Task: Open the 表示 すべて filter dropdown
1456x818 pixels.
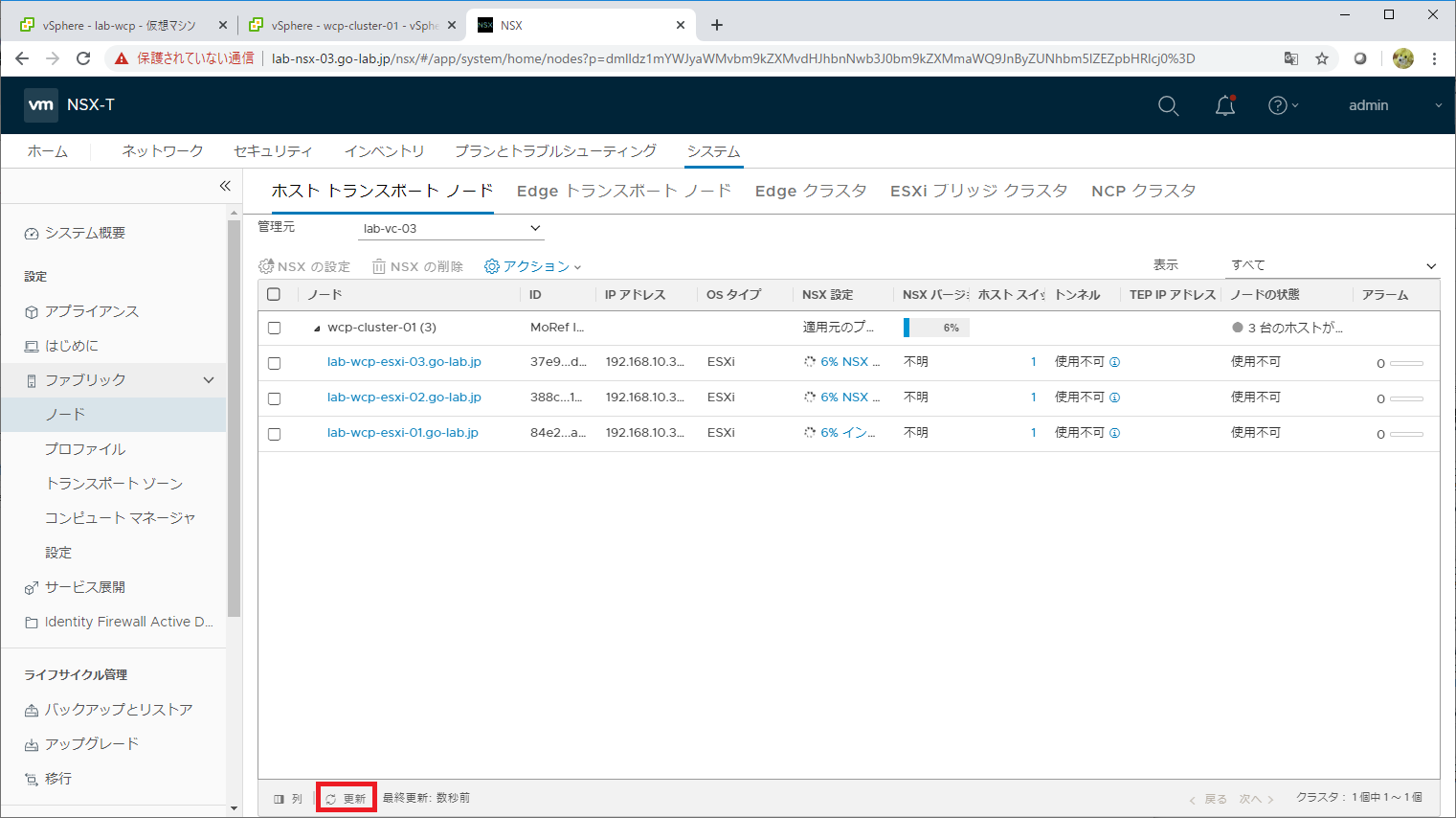Action: [1333, 265]
